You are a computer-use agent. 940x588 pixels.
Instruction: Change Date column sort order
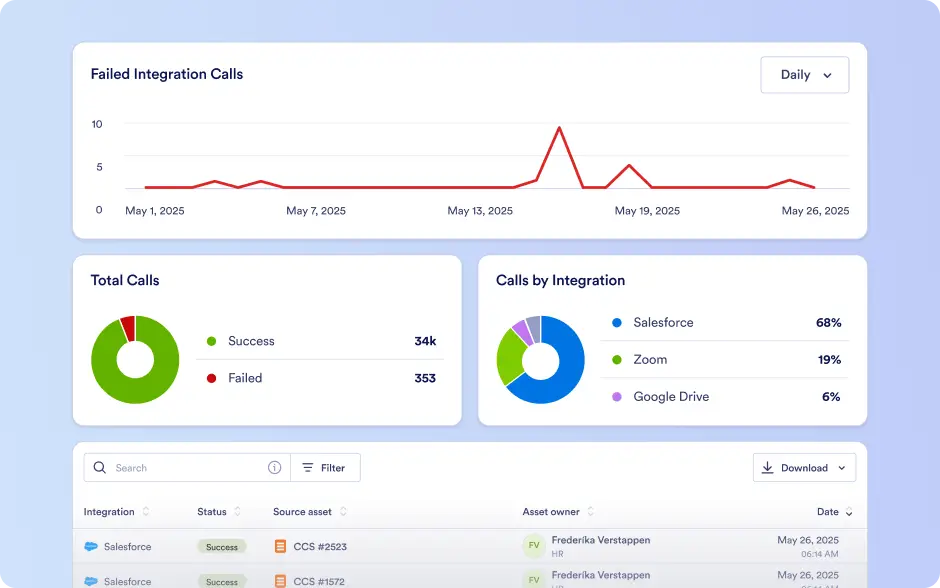(x=849, y=512)
